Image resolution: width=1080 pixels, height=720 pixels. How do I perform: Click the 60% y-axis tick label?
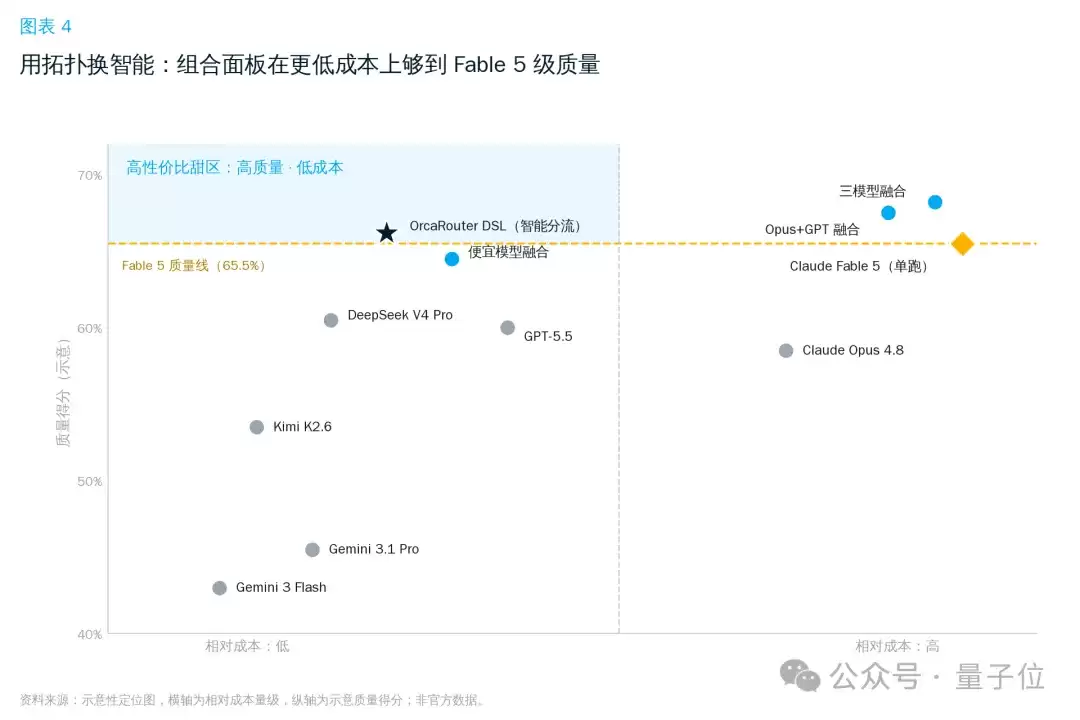pyautogui.click(x=90, y=329)
